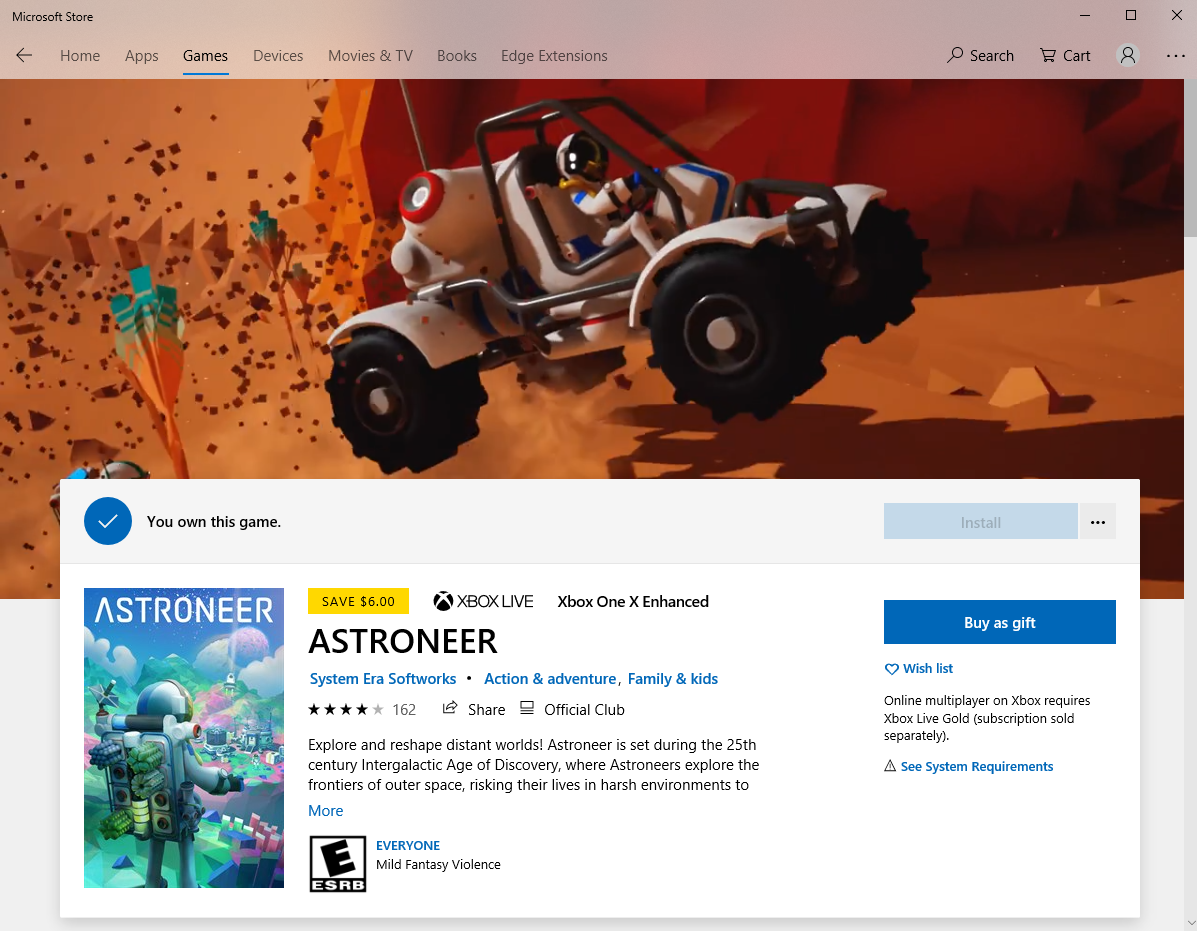Click the Install button
Viewport: 1197px width, 931px height.
tap(980, 522)
